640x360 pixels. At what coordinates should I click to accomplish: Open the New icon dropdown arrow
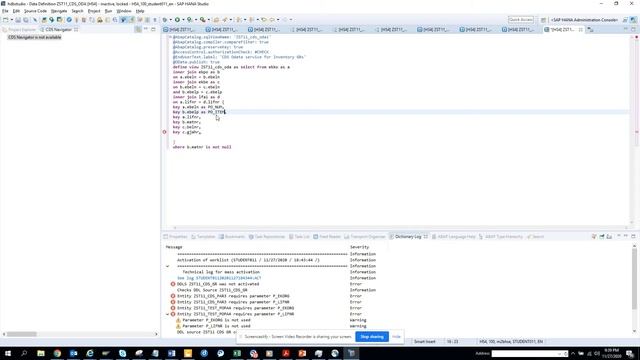(x=11, y=20)
